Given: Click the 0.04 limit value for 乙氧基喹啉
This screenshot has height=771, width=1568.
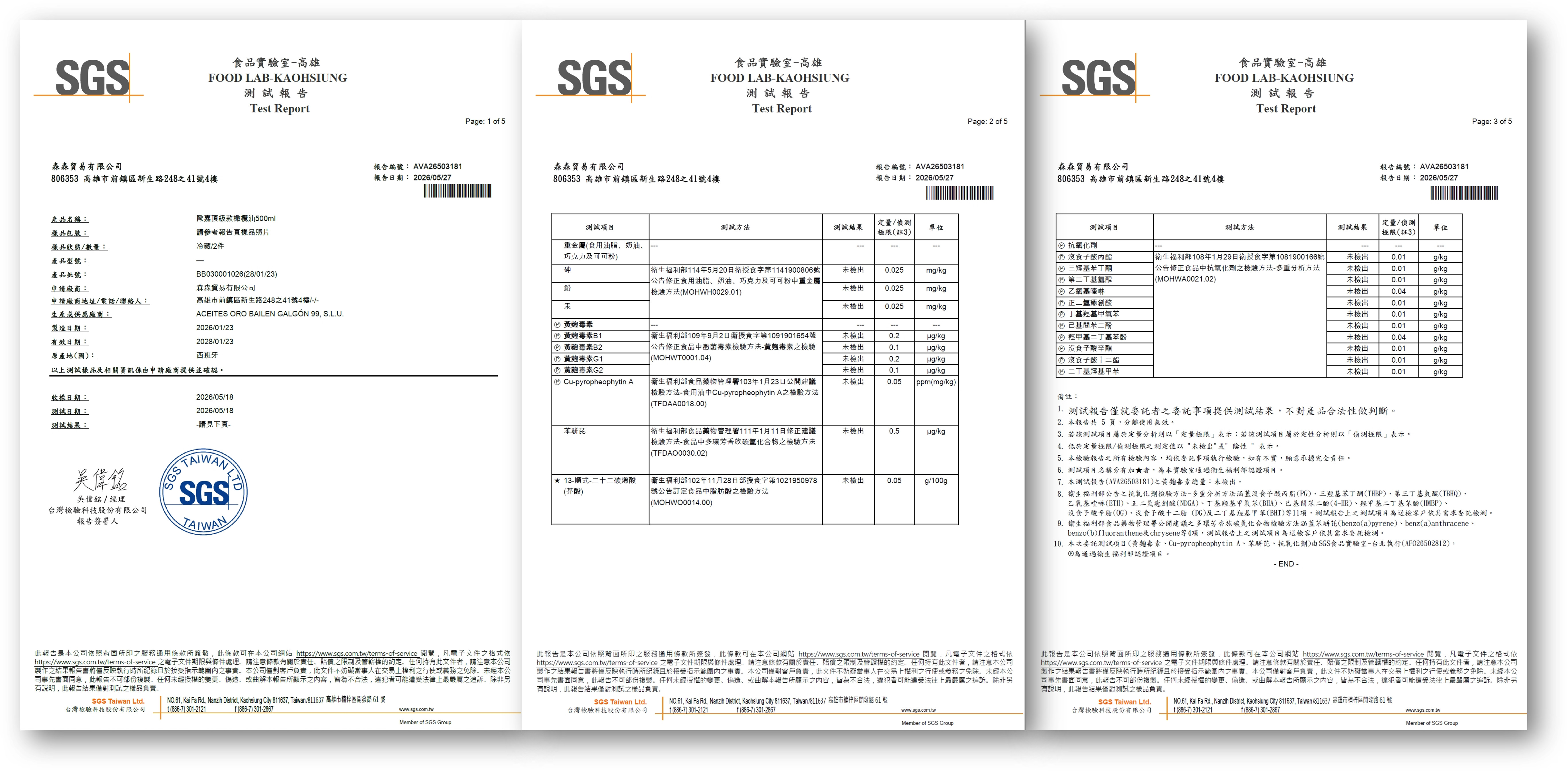Looking at the screenshot, I should [1398, 291].
